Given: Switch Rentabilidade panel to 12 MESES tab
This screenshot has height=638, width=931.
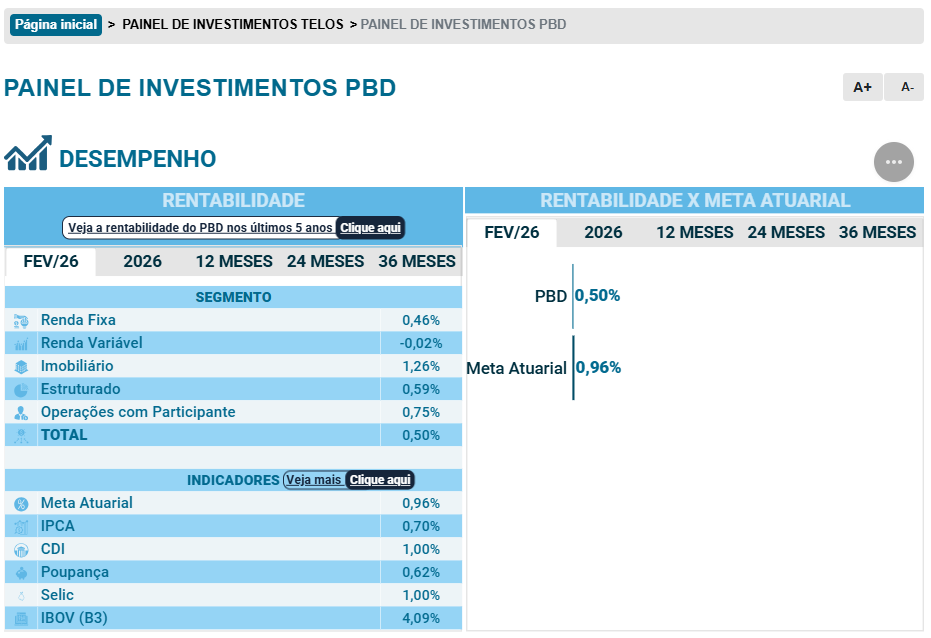Looking at the screenshot, I should 234,262.
